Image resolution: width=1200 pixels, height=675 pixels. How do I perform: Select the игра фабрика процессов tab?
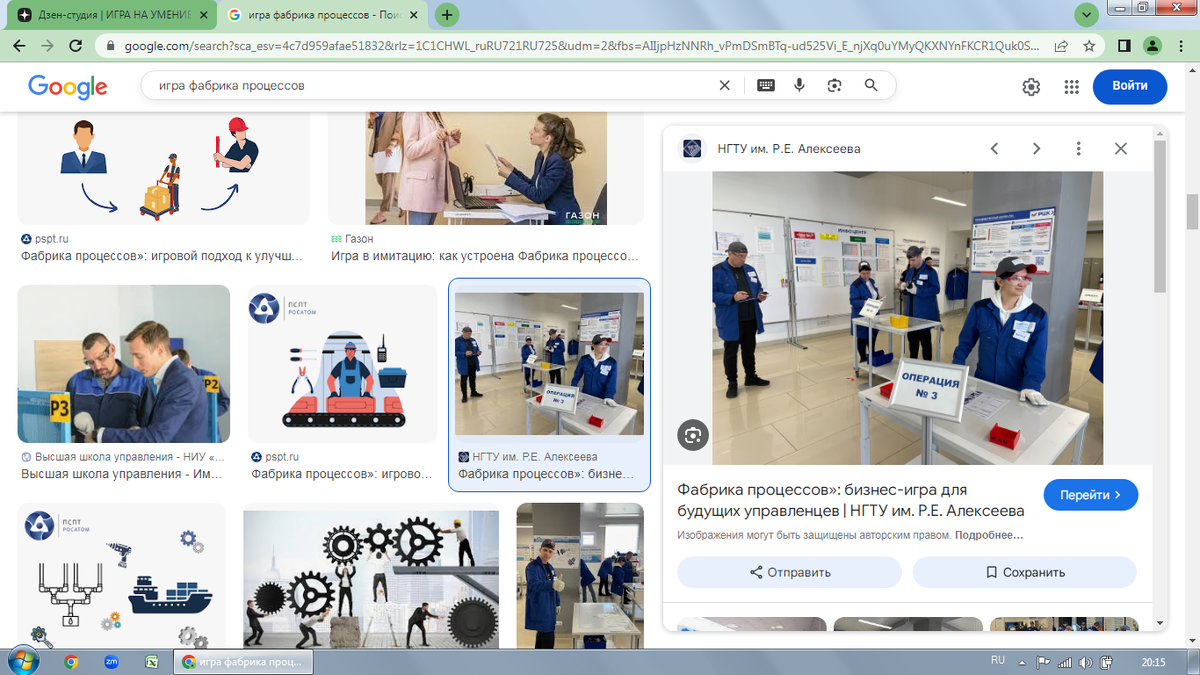click(x=324, y=15)
